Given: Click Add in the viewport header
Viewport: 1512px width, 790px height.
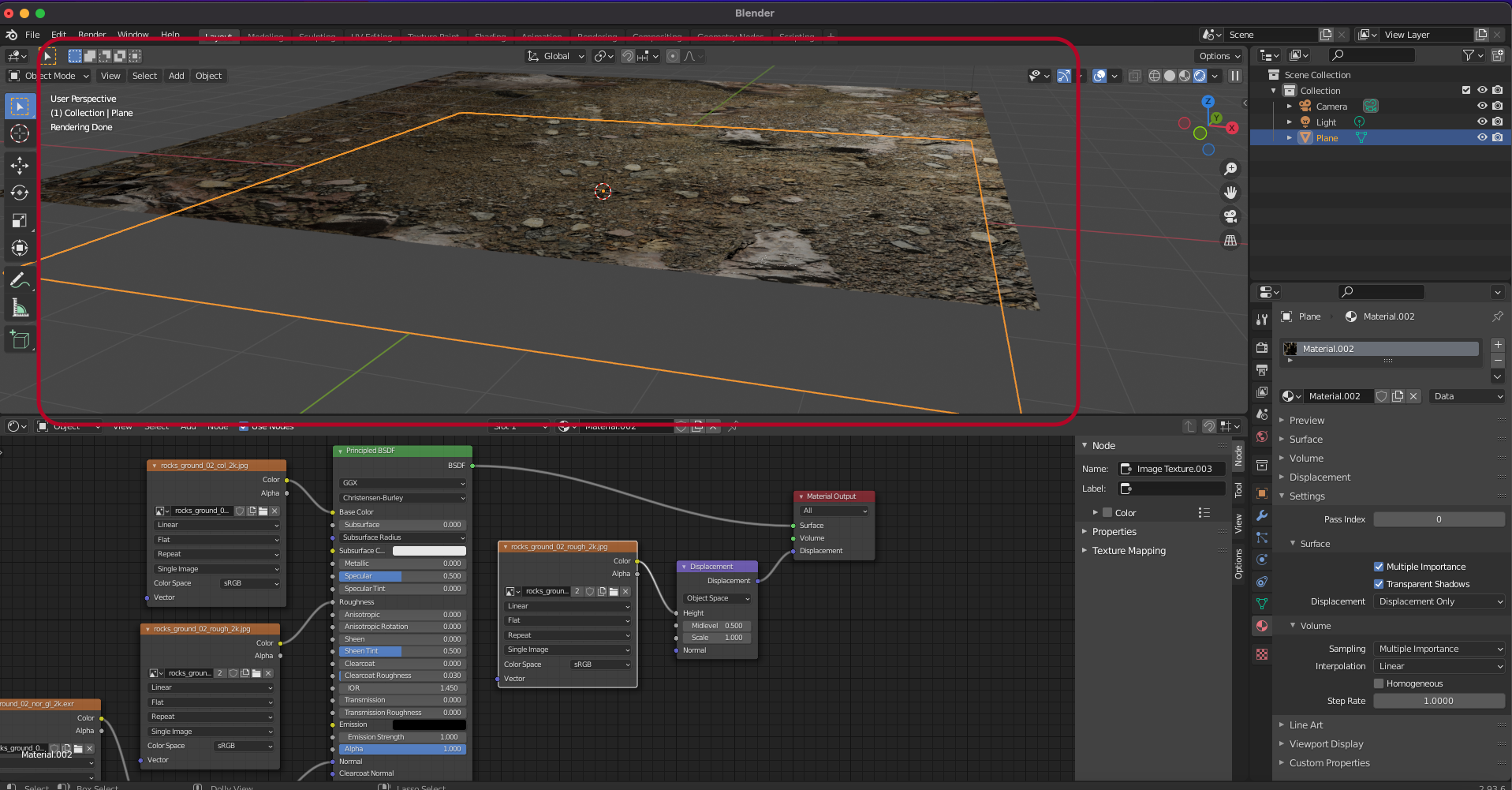Looking at the screenshot, I should coord(176,76).
